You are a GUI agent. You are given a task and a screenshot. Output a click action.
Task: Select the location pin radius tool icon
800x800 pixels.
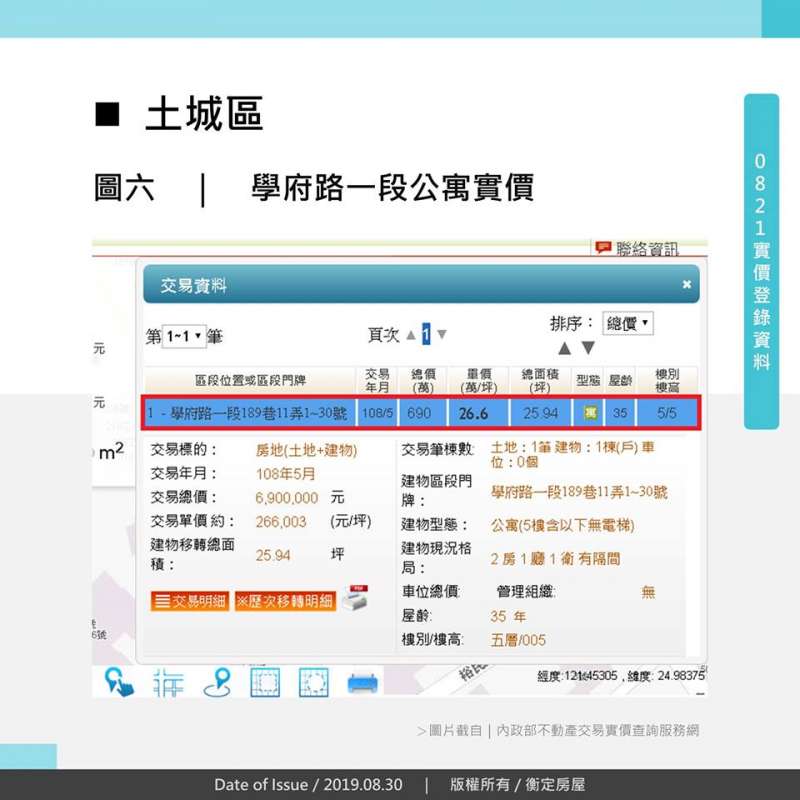click(x=217, y=682)
